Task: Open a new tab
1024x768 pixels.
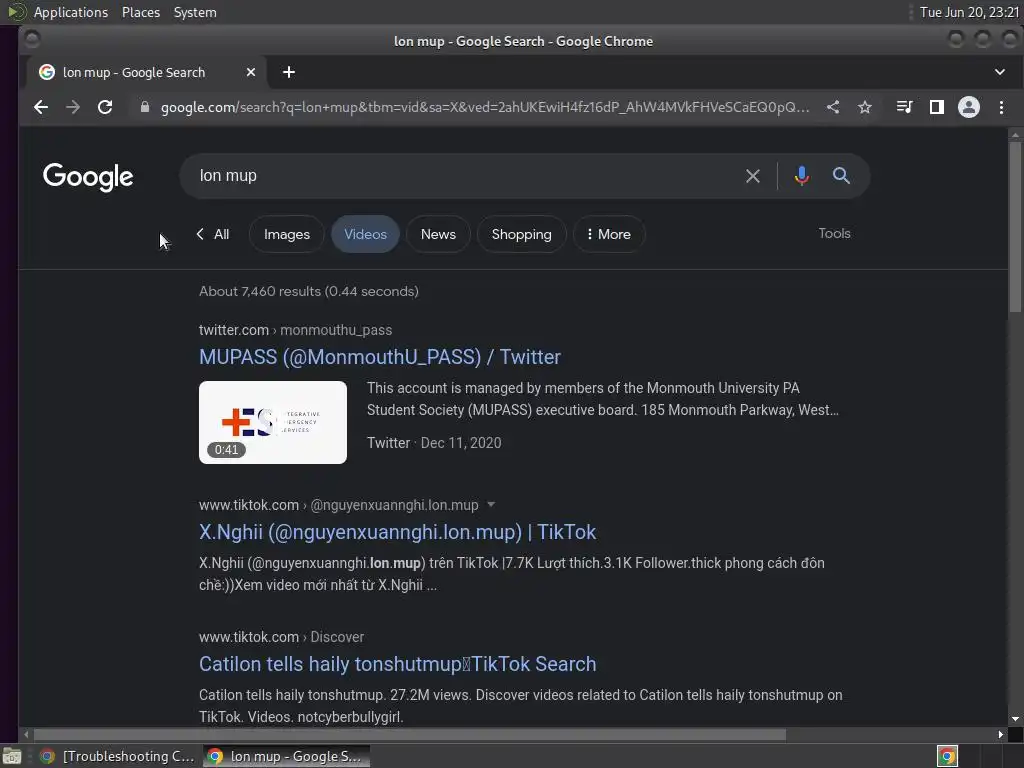Action: click(289, 72)
